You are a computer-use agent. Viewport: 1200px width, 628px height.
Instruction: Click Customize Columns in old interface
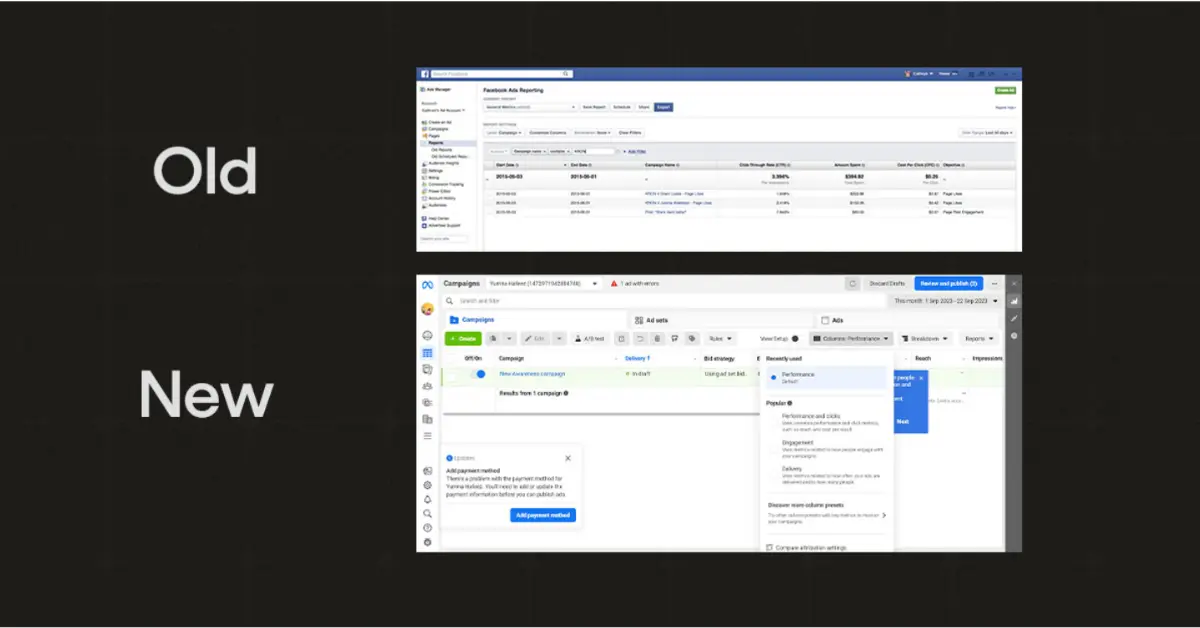tap(548, 132)
